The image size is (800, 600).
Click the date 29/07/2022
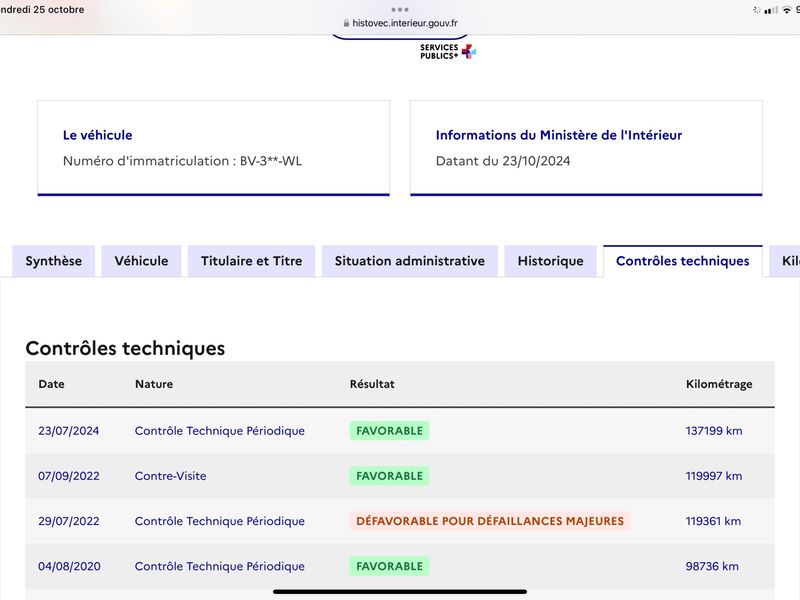[x=68, y=521]
